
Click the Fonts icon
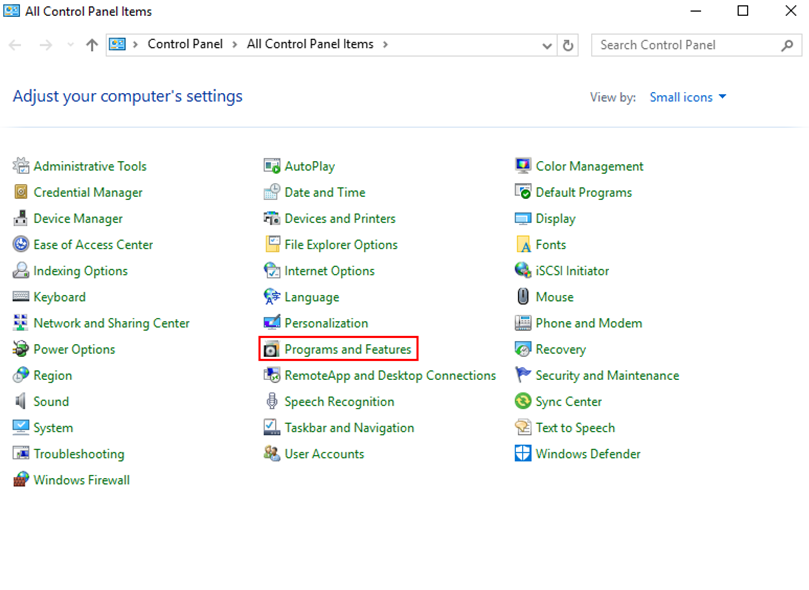coord(523,244)
